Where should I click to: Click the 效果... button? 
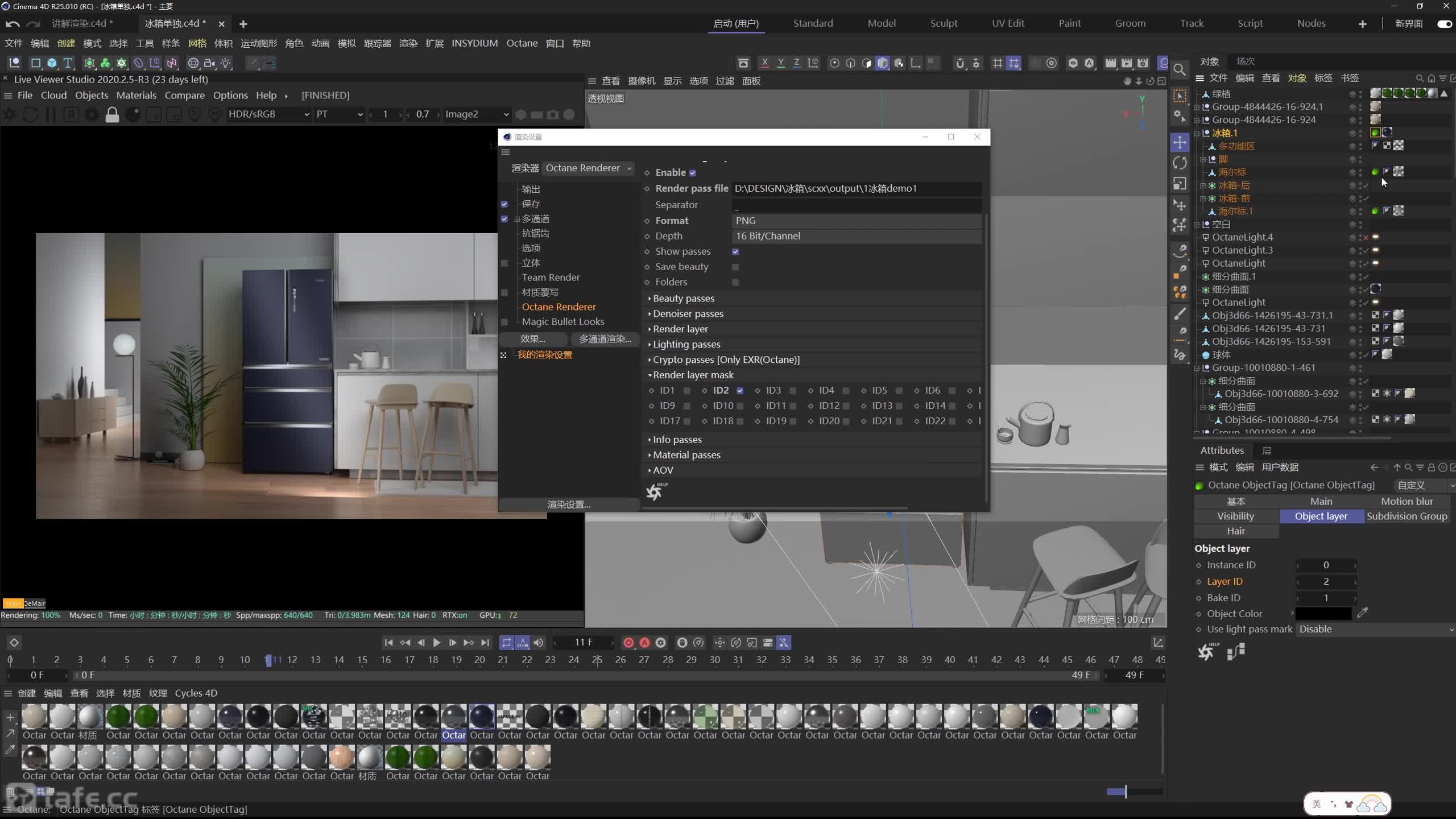click(x=533, y=339)
